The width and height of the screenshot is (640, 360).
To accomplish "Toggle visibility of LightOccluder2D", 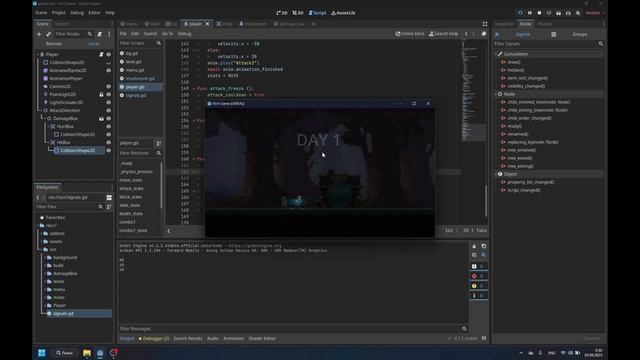I will [x=109, y=102].
